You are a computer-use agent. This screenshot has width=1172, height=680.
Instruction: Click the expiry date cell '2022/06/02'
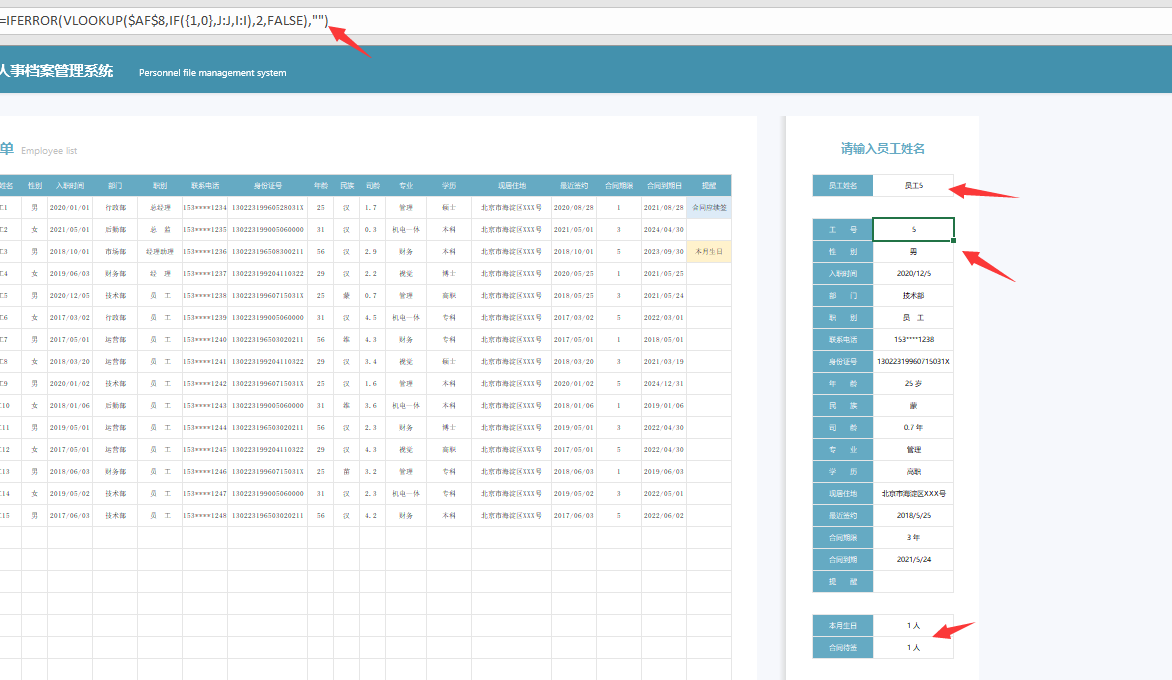click(x=664, y=516)
